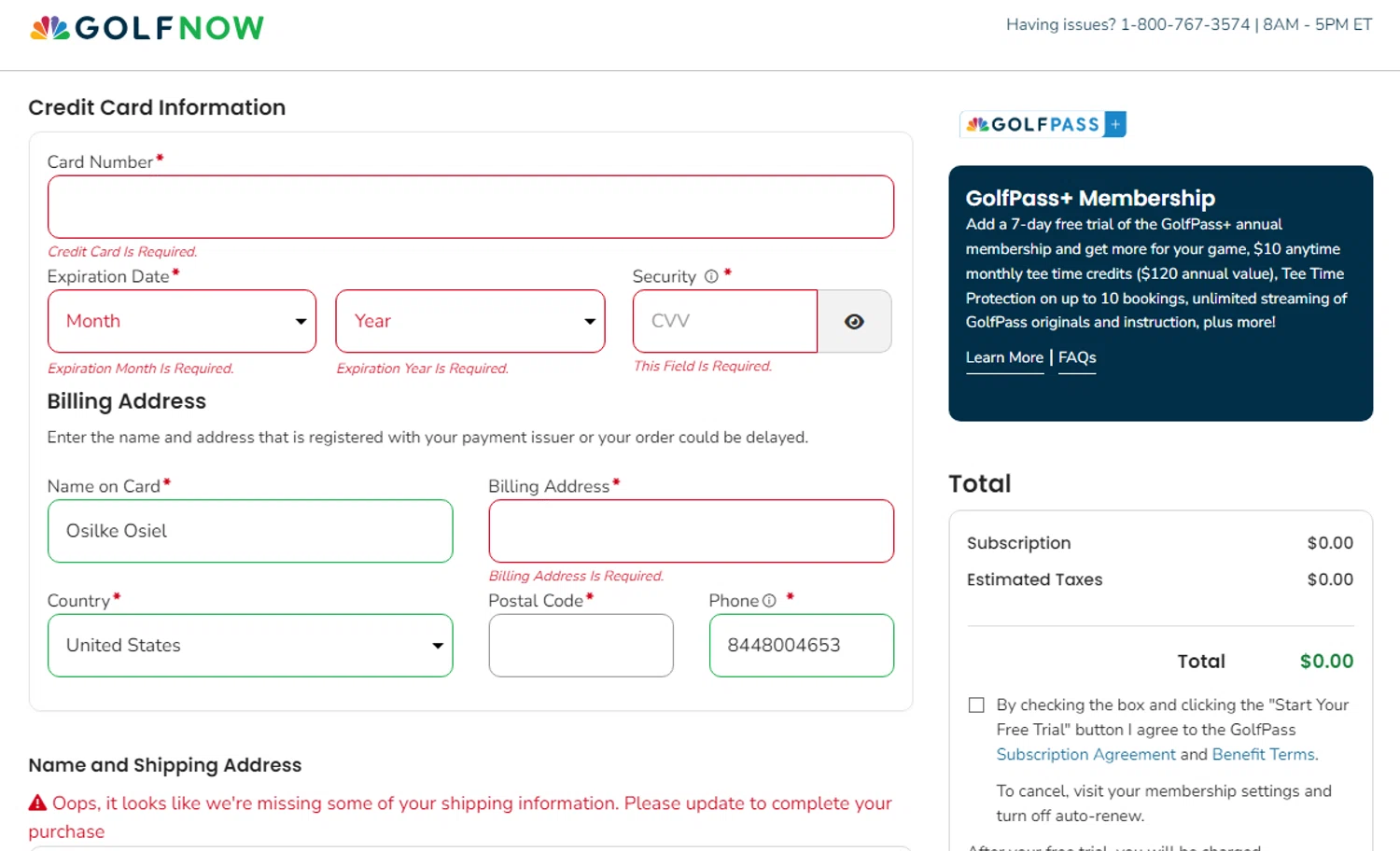
Task: Click the GolfNow logo
Action: 147,28
